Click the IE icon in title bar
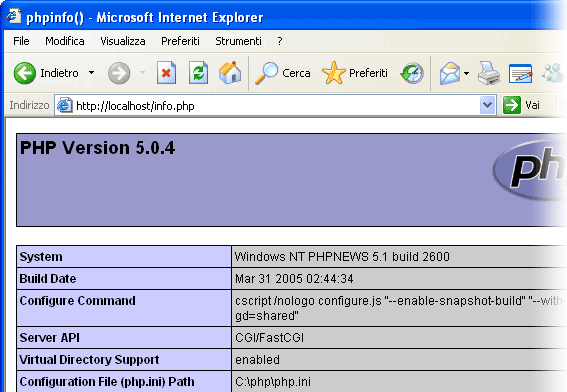Screen dimensions: 567x392 [13, 16]
